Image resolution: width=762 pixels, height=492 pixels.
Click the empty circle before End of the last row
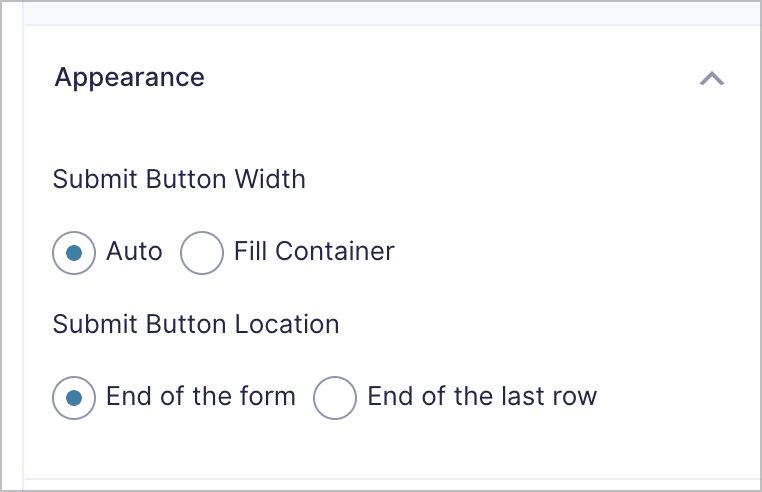(x=335, y=397)
